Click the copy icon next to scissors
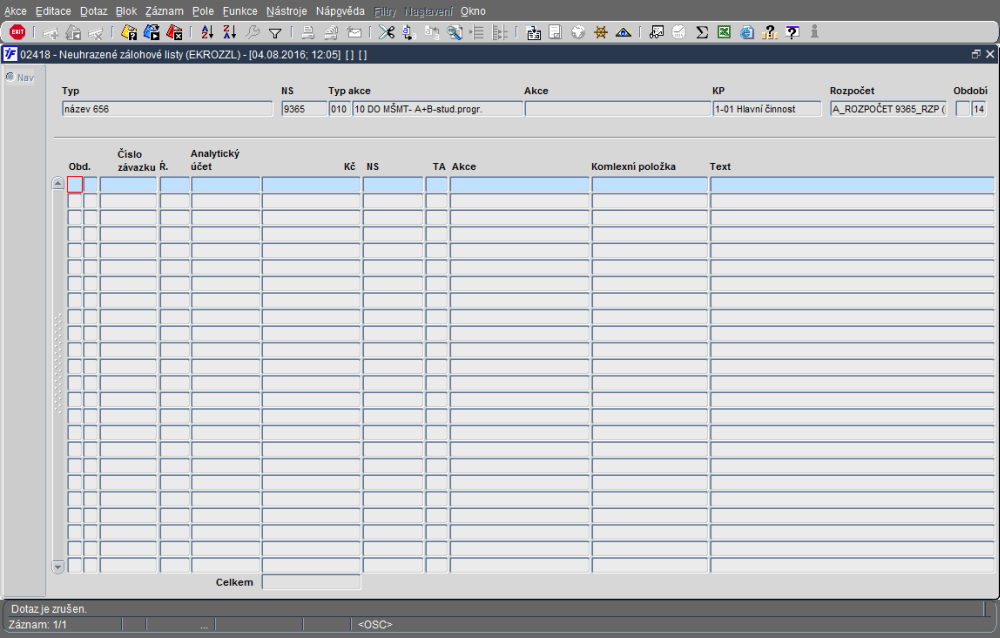This screenshot has height=638, width=1000. tap(409, 32)
